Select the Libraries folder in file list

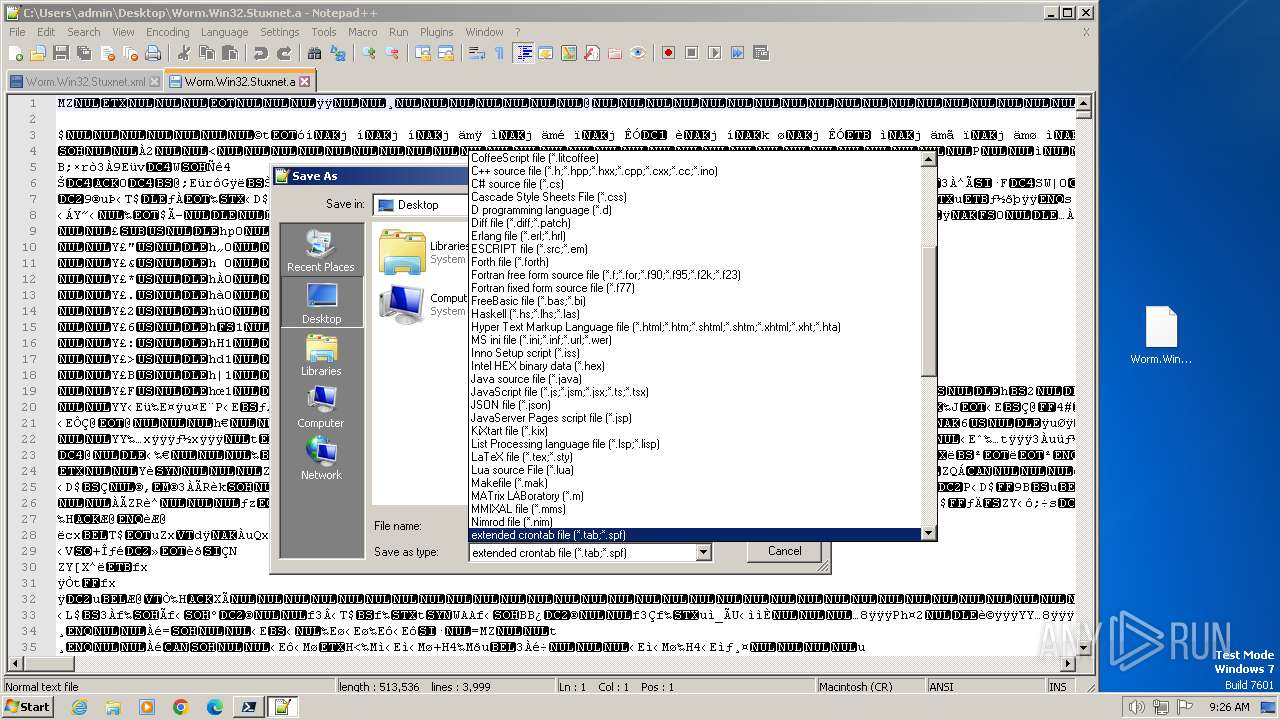(423, 251)
